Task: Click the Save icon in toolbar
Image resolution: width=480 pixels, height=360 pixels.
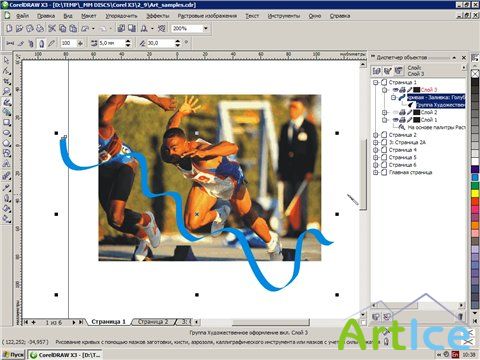Action: point(30,29)
